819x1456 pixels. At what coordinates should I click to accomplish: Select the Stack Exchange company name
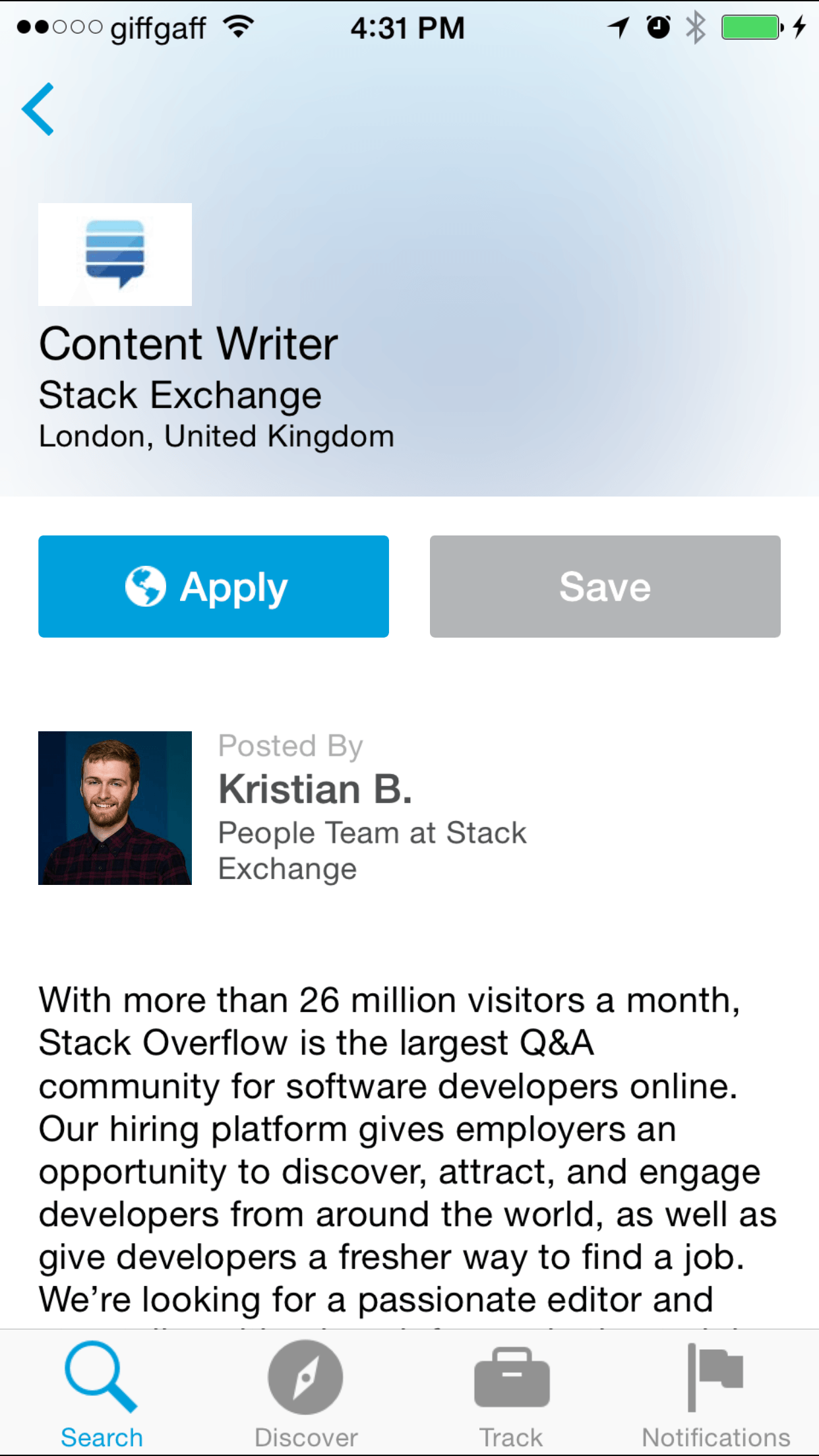pyautogui.click(x=180, y=396)
